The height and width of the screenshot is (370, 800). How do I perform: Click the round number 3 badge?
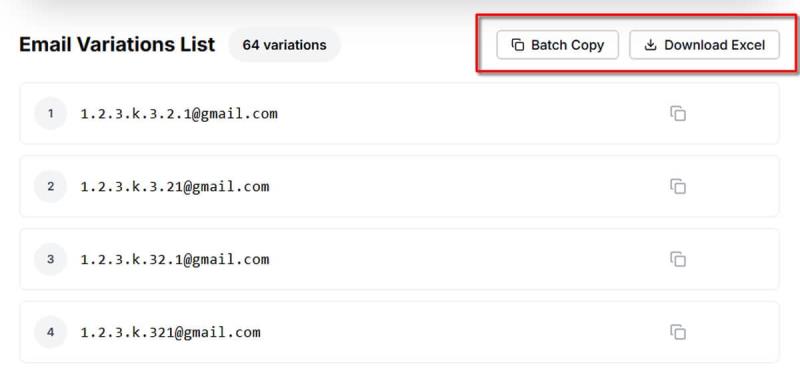51,259
